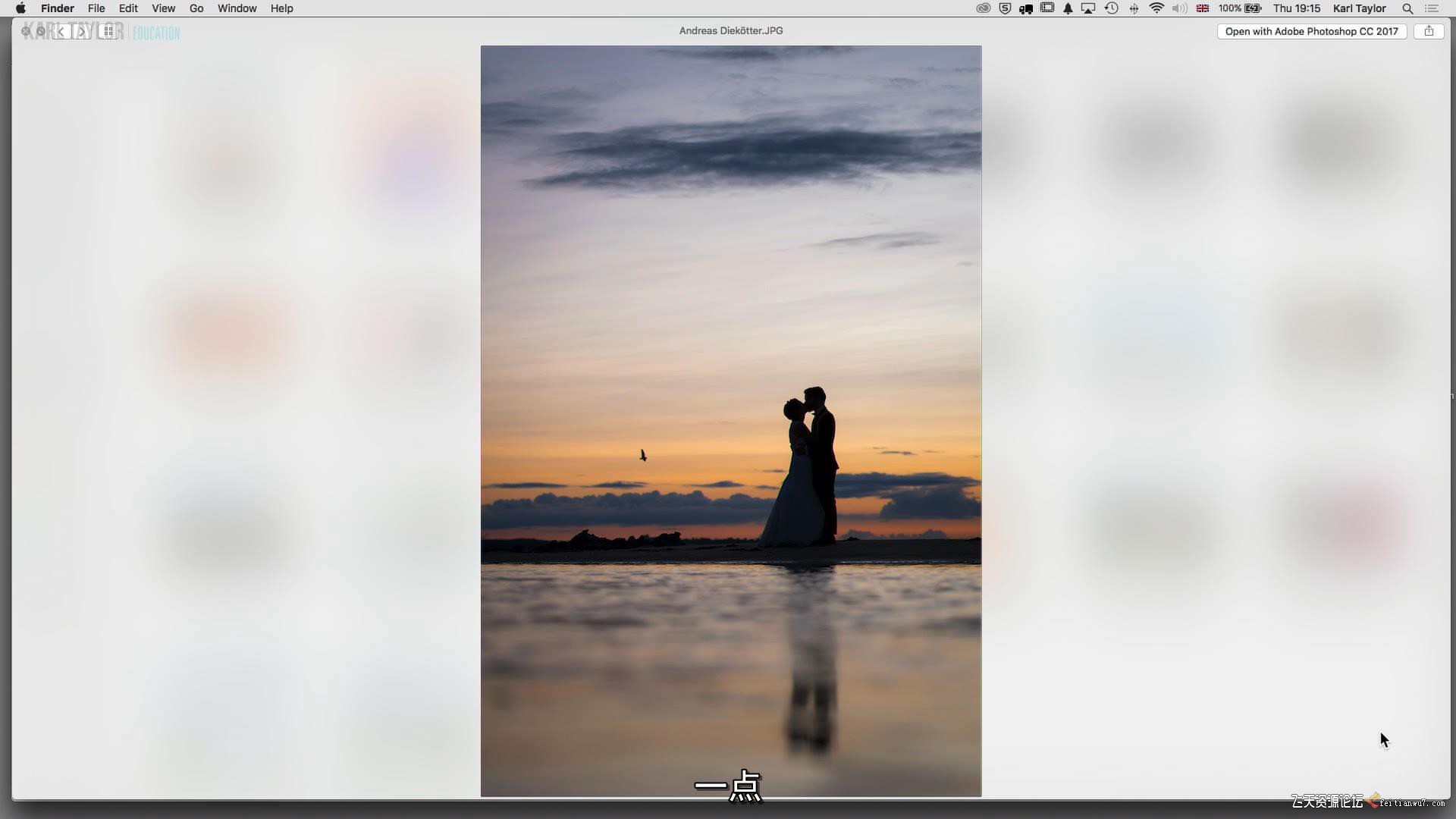Open the British flag input source menu
1456x819 pixels.
[1203, 8]
